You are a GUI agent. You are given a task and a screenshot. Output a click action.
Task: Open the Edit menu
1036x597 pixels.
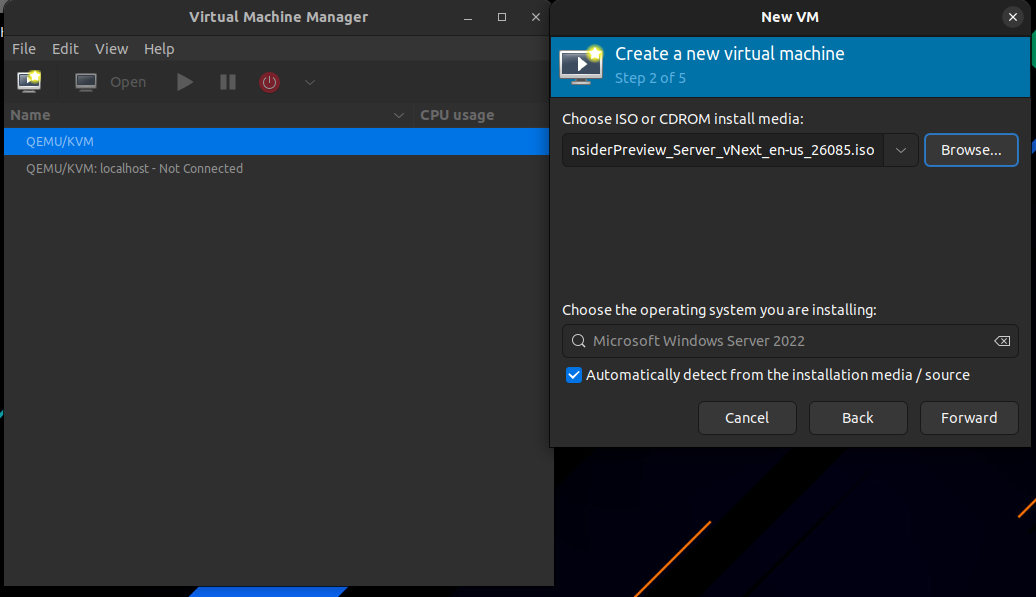(x=65, y=49)
